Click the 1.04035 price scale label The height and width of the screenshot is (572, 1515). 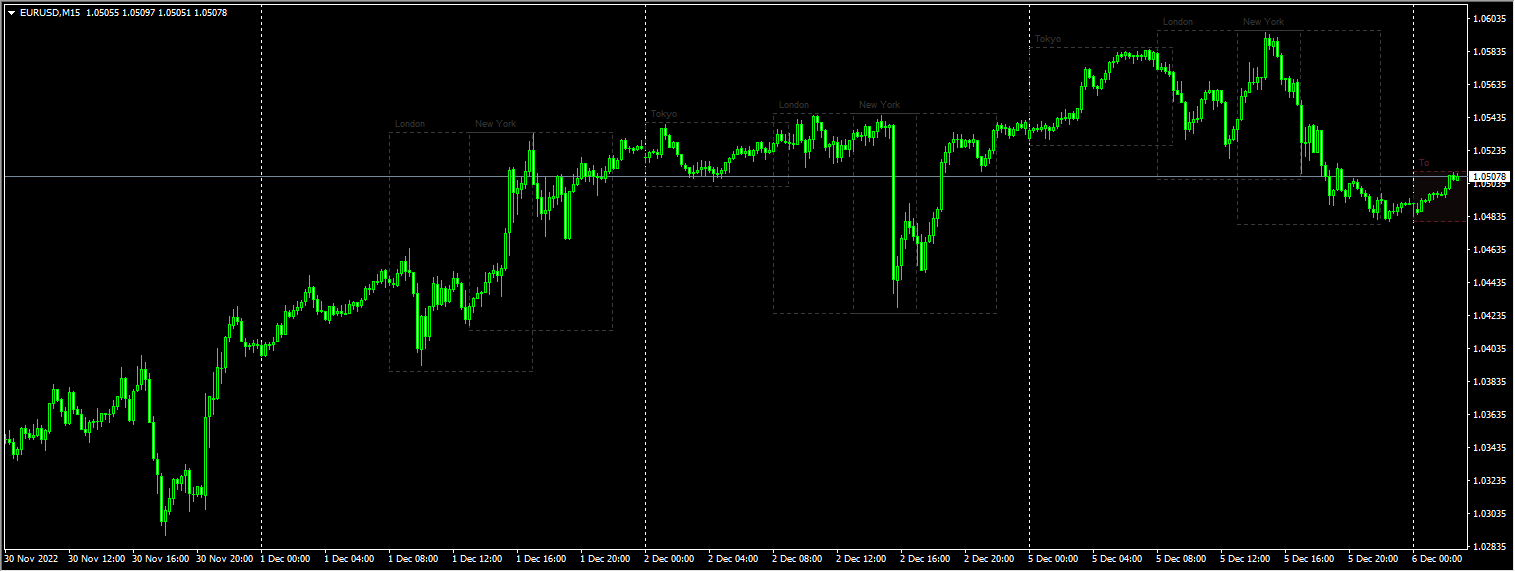[1490, 349]
